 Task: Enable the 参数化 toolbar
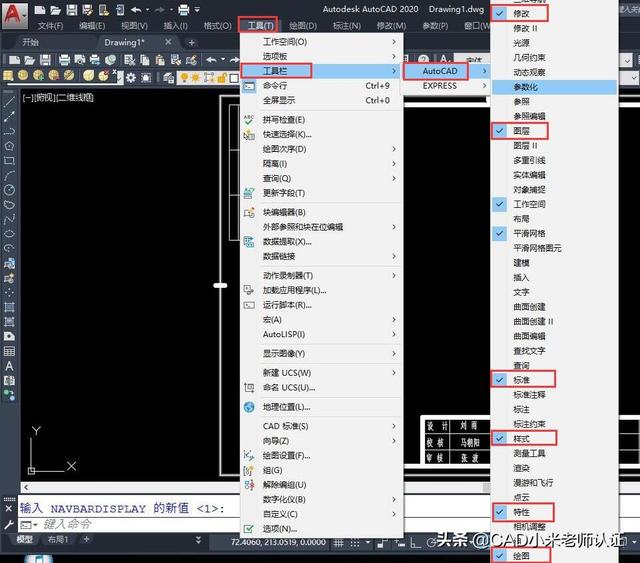(554, 87)
